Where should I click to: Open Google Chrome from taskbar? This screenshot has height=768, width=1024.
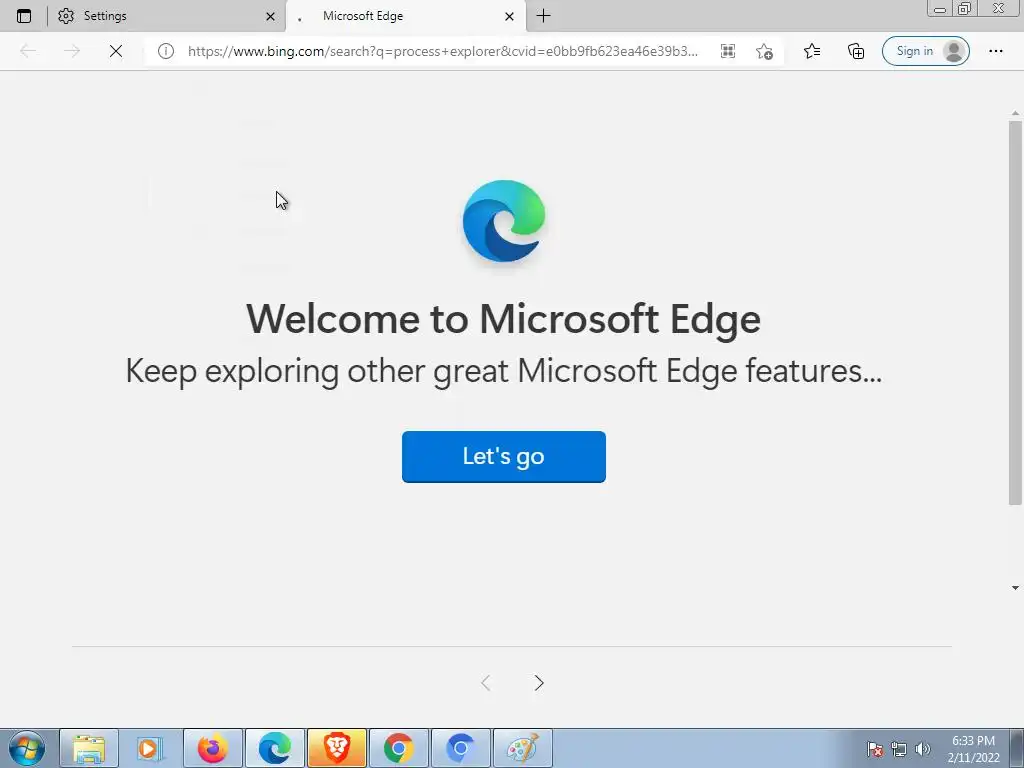pyautogui.click(x=398, y=748)
